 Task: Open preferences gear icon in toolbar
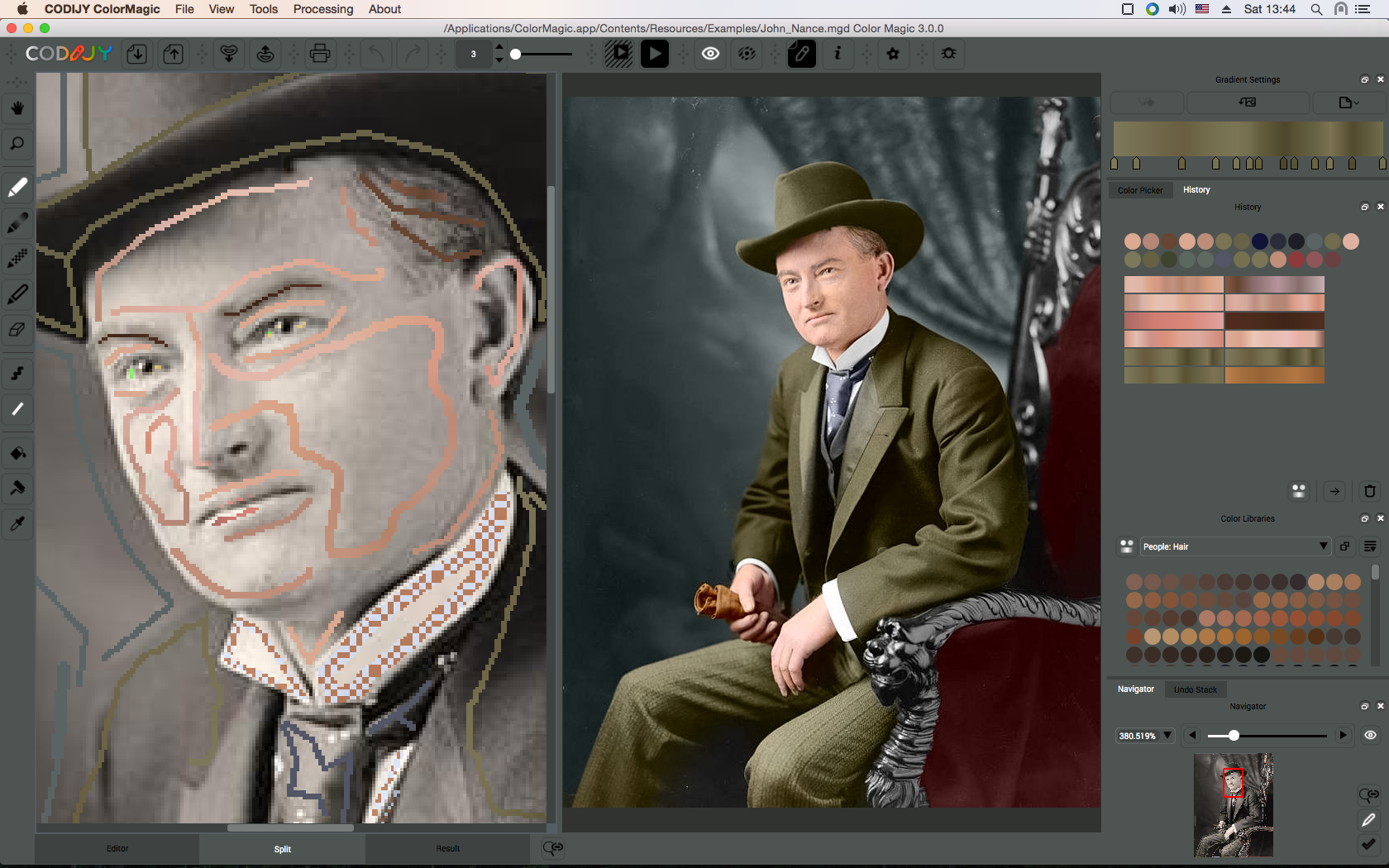tap(893, 54)
